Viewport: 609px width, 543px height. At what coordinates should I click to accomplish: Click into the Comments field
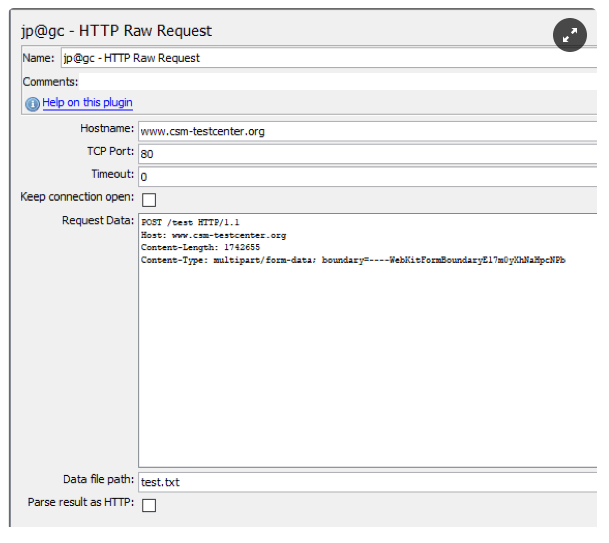(330, 81)
